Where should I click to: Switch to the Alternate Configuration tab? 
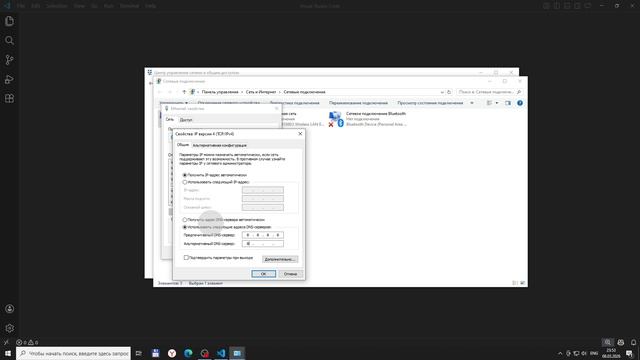(x=220, y=145)
